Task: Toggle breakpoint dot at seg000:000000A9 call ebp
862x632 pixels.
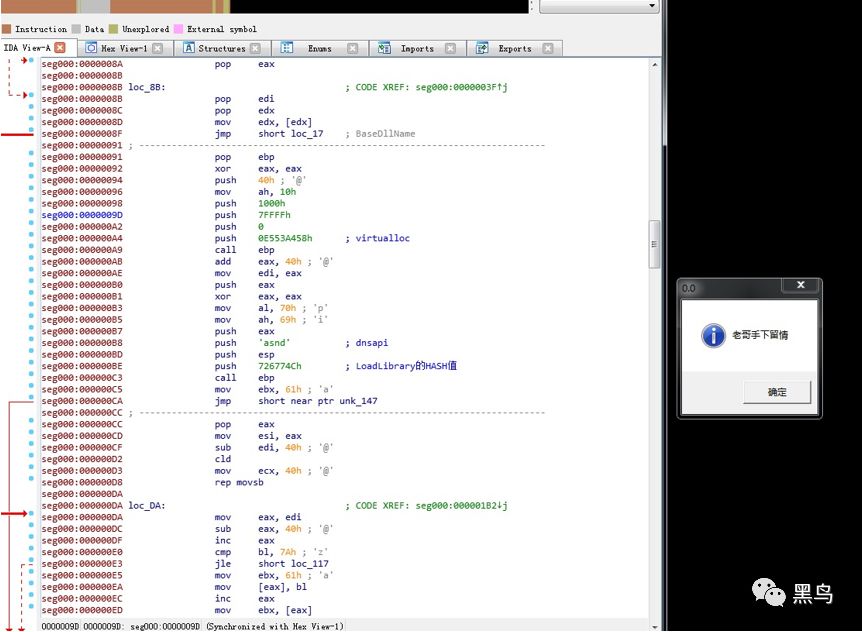Action: tap(32, 250)
